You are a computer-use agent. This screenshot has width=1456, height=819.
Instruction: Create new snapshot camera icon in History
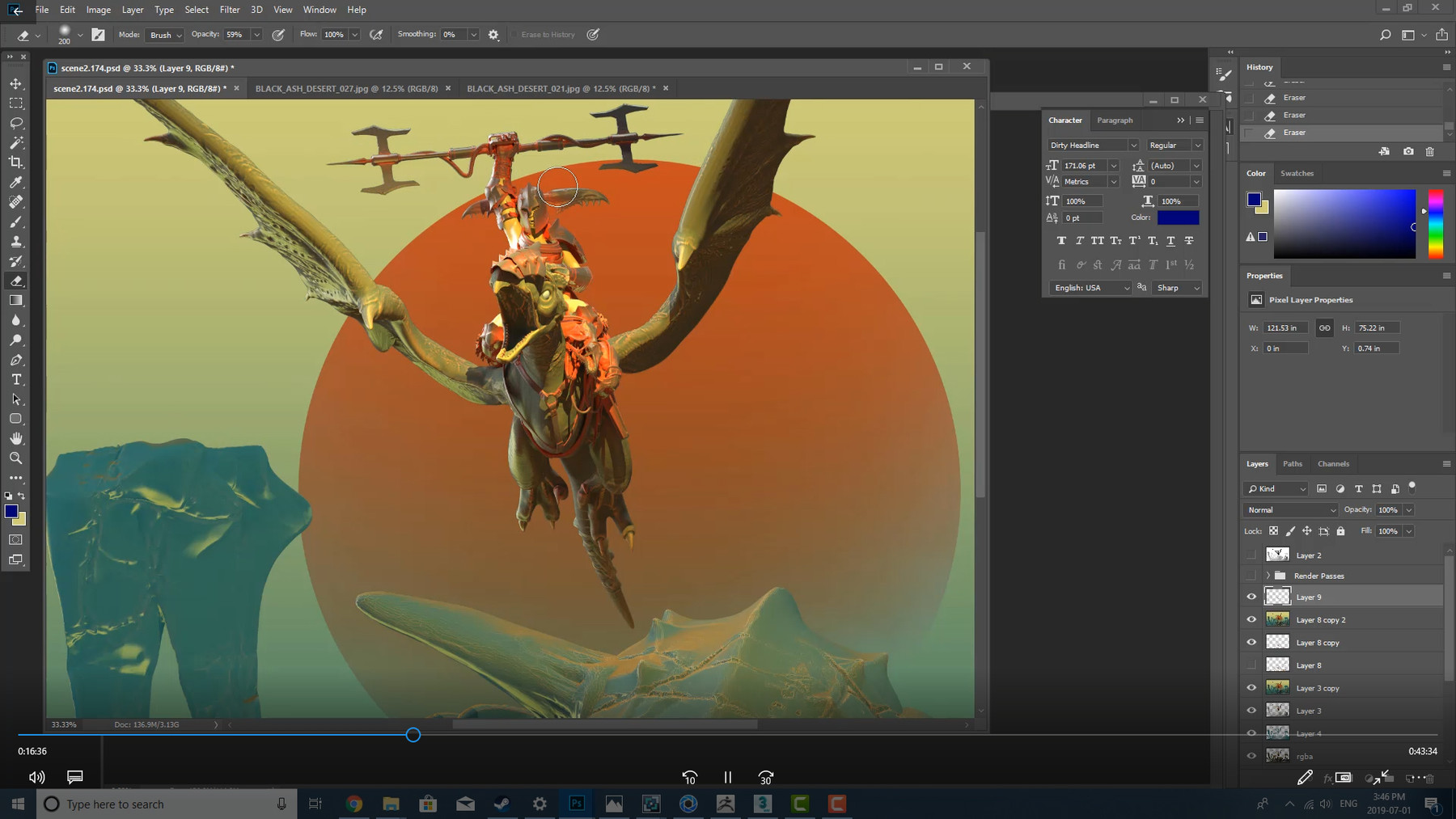point(1408,151)
